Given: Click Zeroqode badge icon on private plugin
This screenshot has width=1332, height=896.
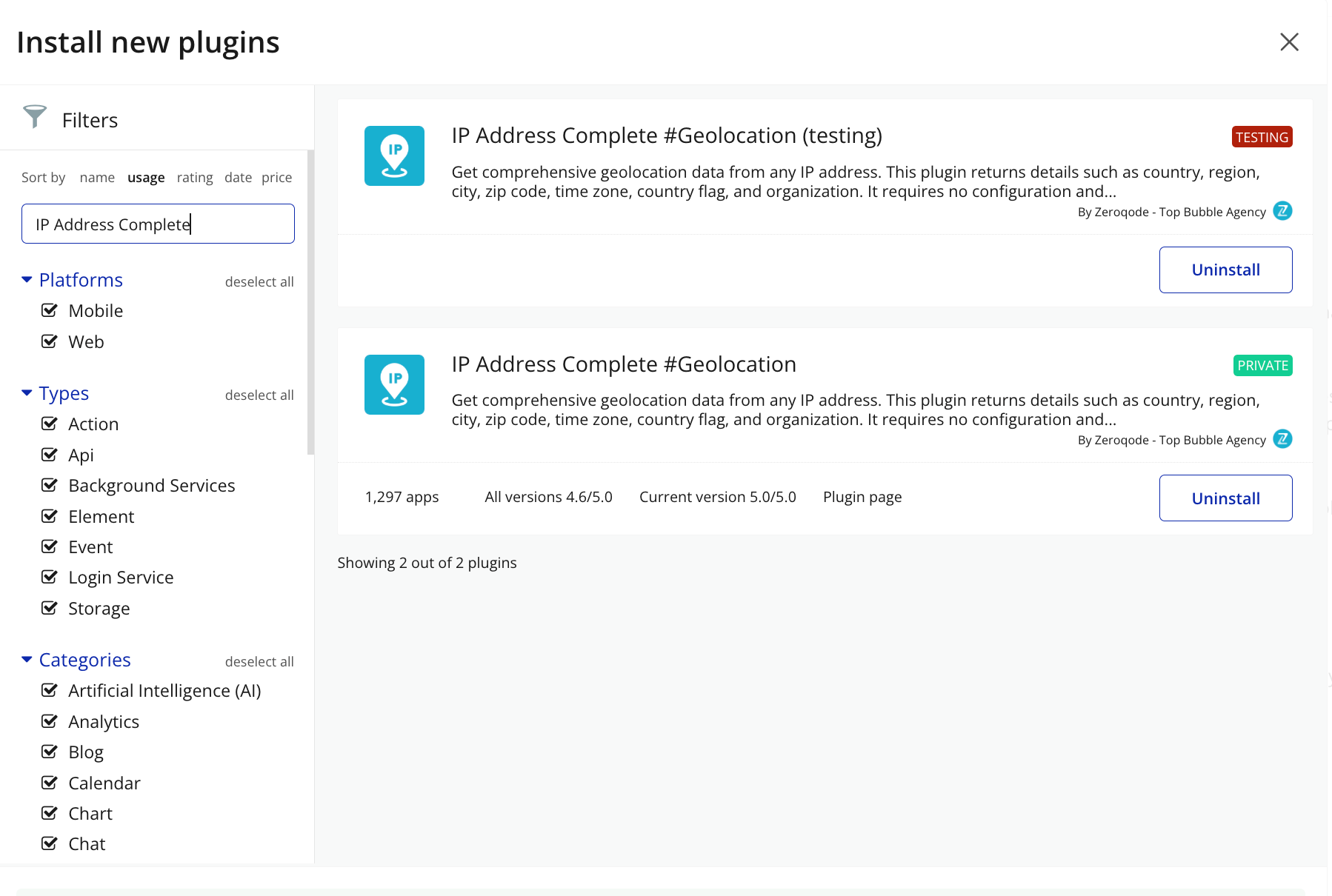Looking at the screenshot, I should coord(1282,439).
